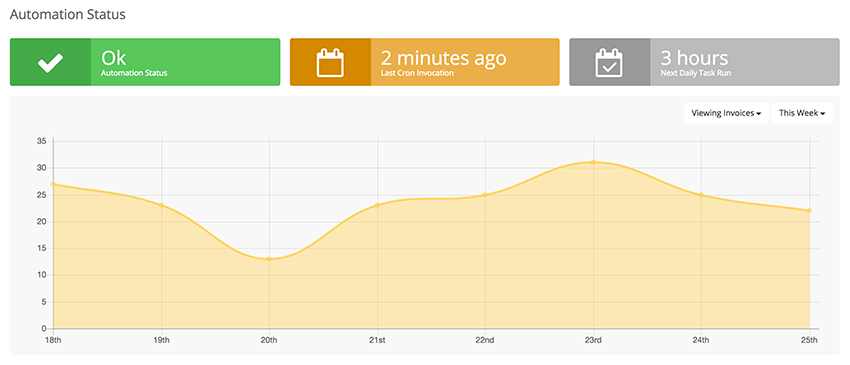
Task: Click the green checkmark status icon
Action: (x=50, y=62)
